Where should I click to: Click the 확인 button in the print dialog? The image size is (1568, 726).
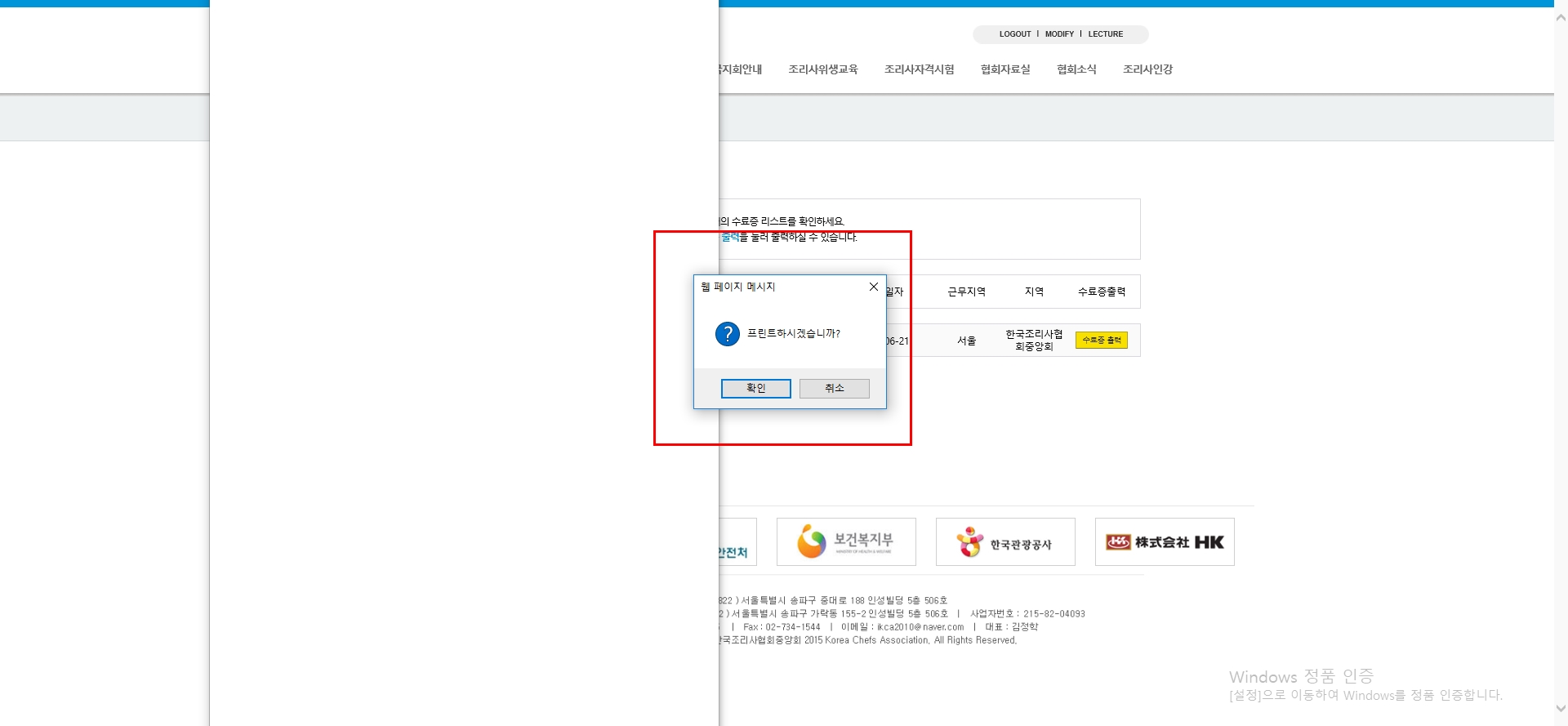coord(755,389)
